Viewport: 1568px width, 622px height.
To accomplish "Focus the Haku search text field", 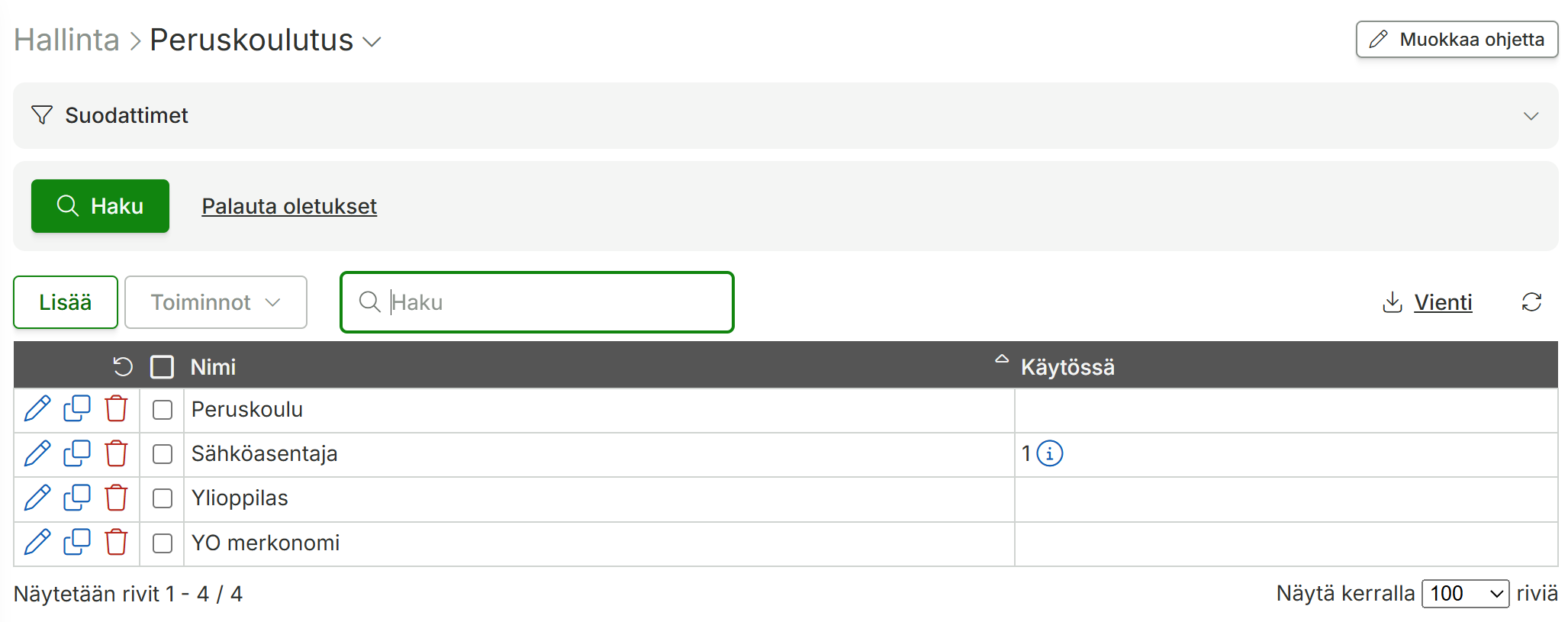I will 536,302.
